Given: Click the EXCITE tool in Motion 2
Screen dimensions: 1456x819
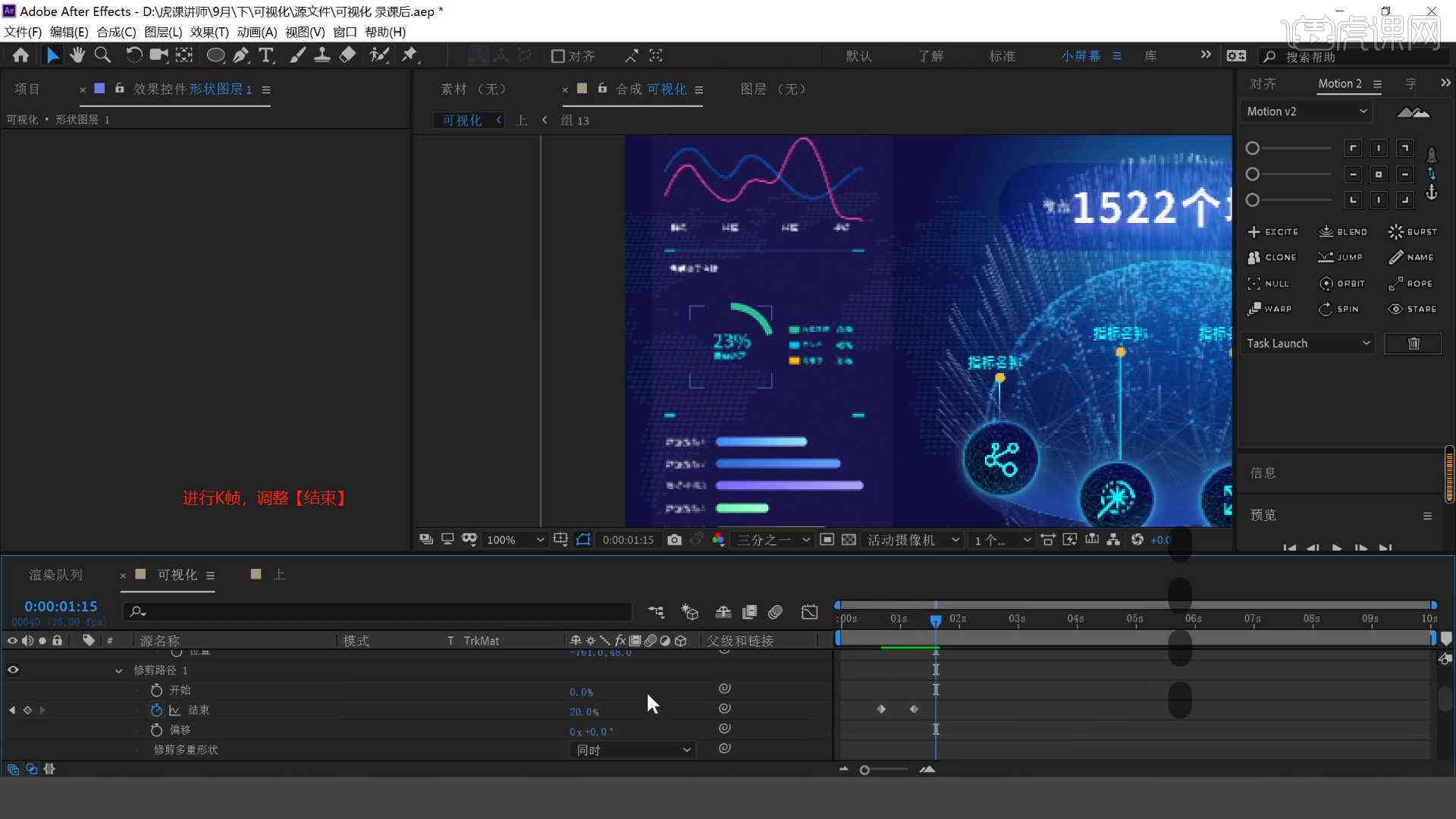Looking at the screenshot, I should click(x=1273, y=232).
